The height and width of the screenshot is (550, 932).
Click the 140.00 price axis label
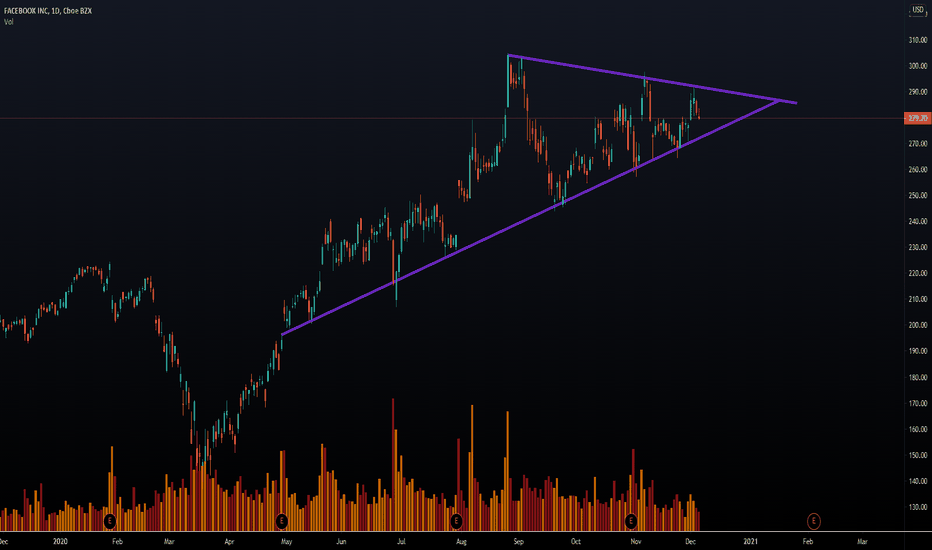tap(918, 481)
